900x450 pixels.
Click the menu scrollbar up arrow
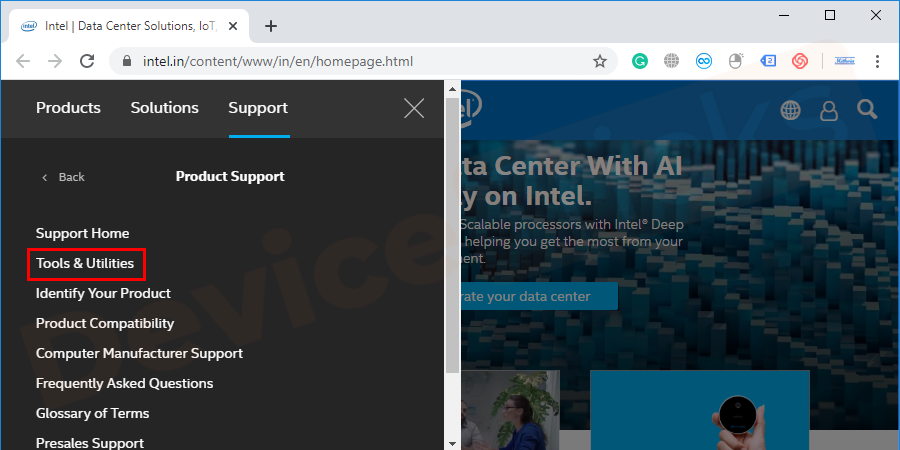coord(452,89)
